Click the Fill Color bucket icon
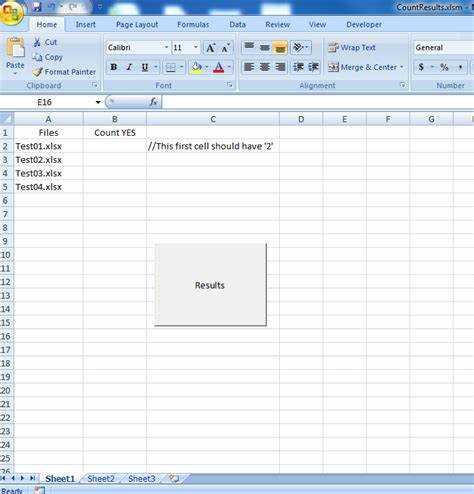Screen dimensions: 474x494 [197, 67]
